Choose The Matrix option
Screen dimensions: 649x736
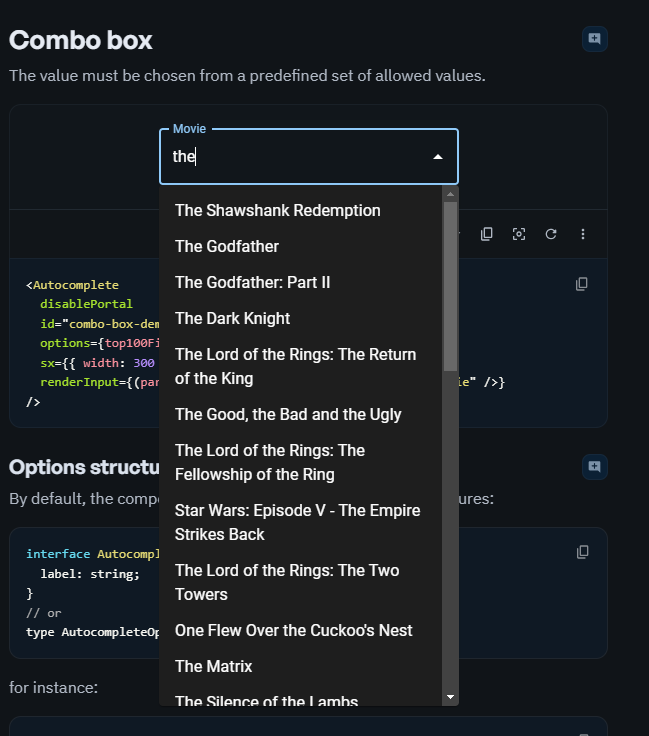(213, 666)
